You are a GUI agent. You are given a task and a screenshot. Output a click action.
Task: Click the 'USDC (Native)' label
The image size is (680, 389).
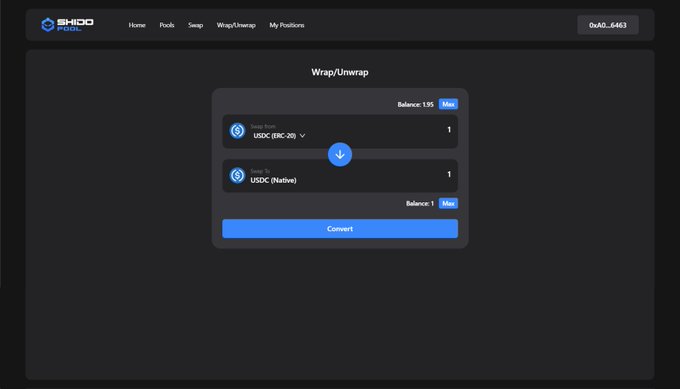pos(274,180)
